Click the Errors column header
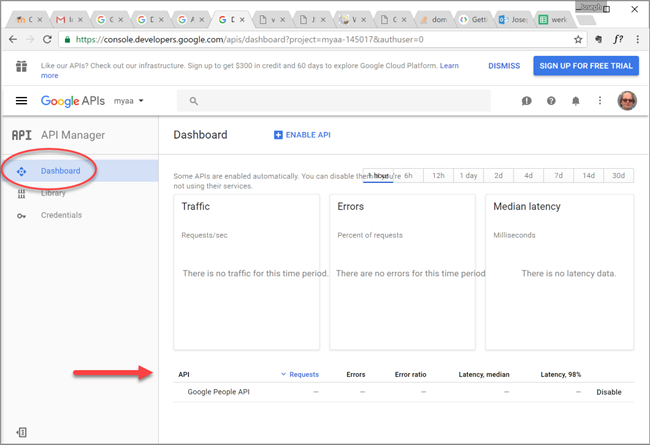650x445 pixels. pyautogui.click(x=356, y=374)
